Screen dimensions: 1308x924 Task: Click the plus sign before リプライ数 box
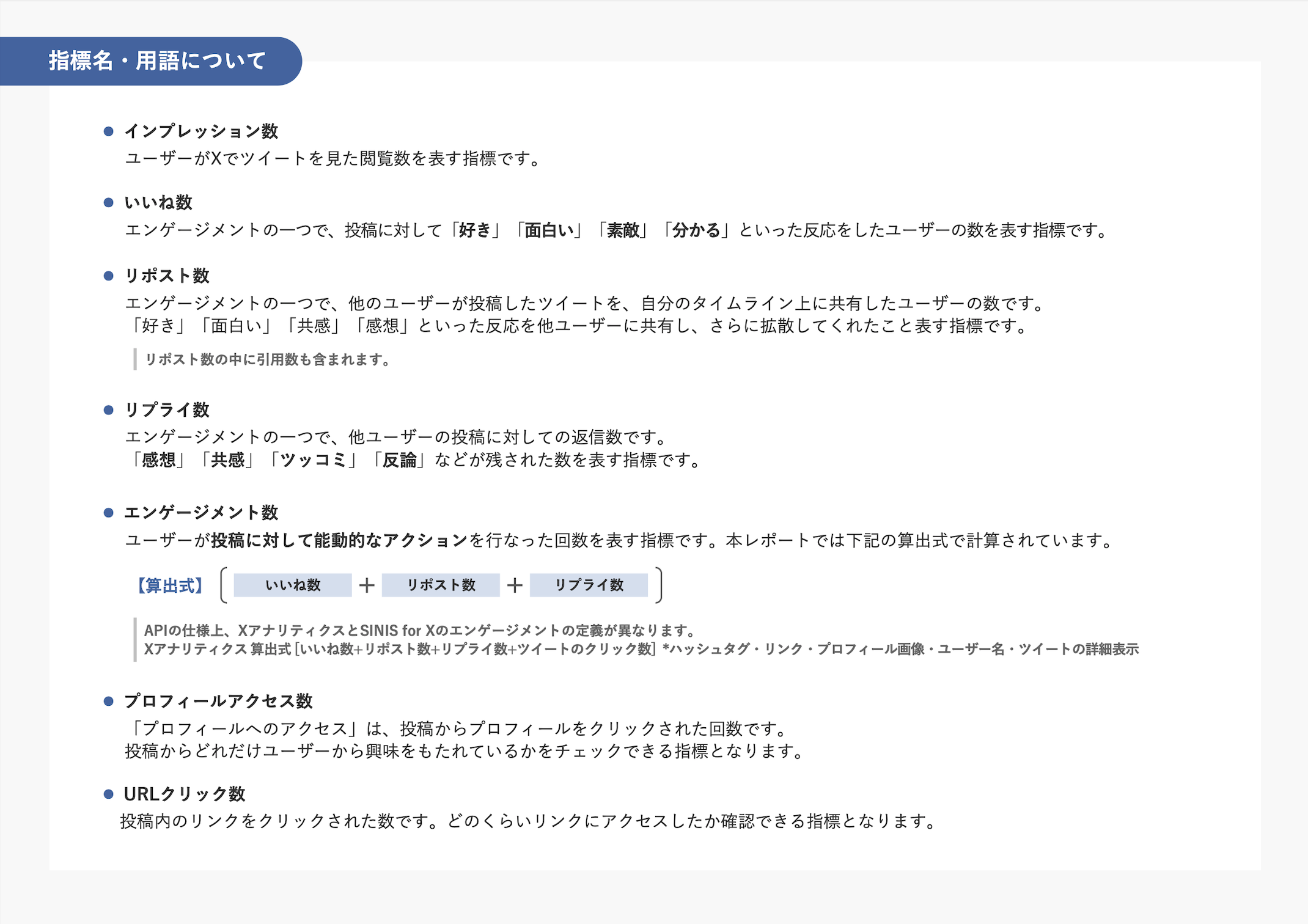(x=515, y=585)
